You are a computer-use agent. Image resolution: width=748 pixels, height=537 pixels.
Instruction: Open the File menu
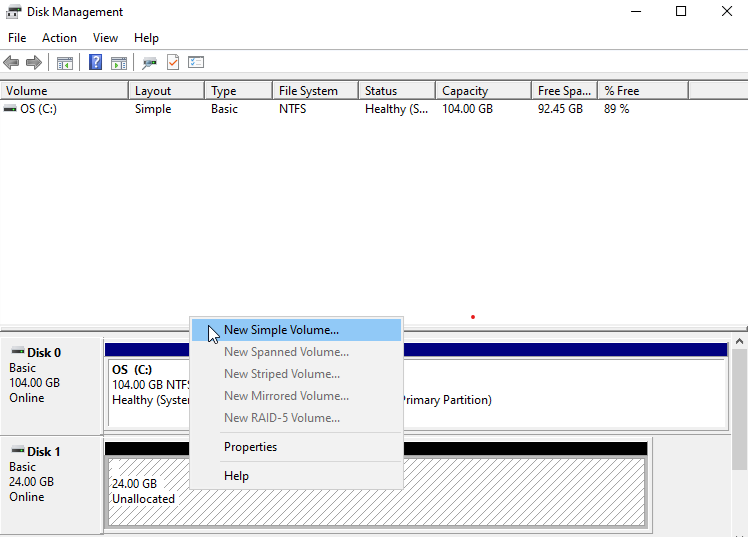point(17,38)
